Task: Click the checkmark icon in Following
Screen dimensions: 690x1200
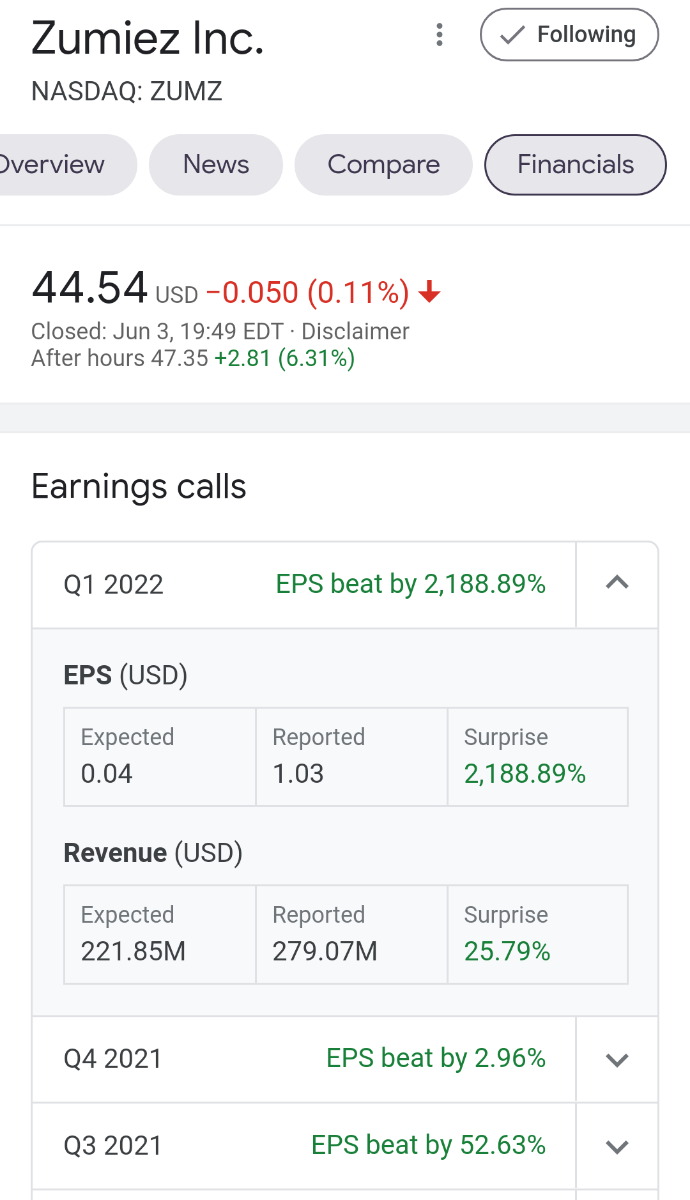Action: 512,35
